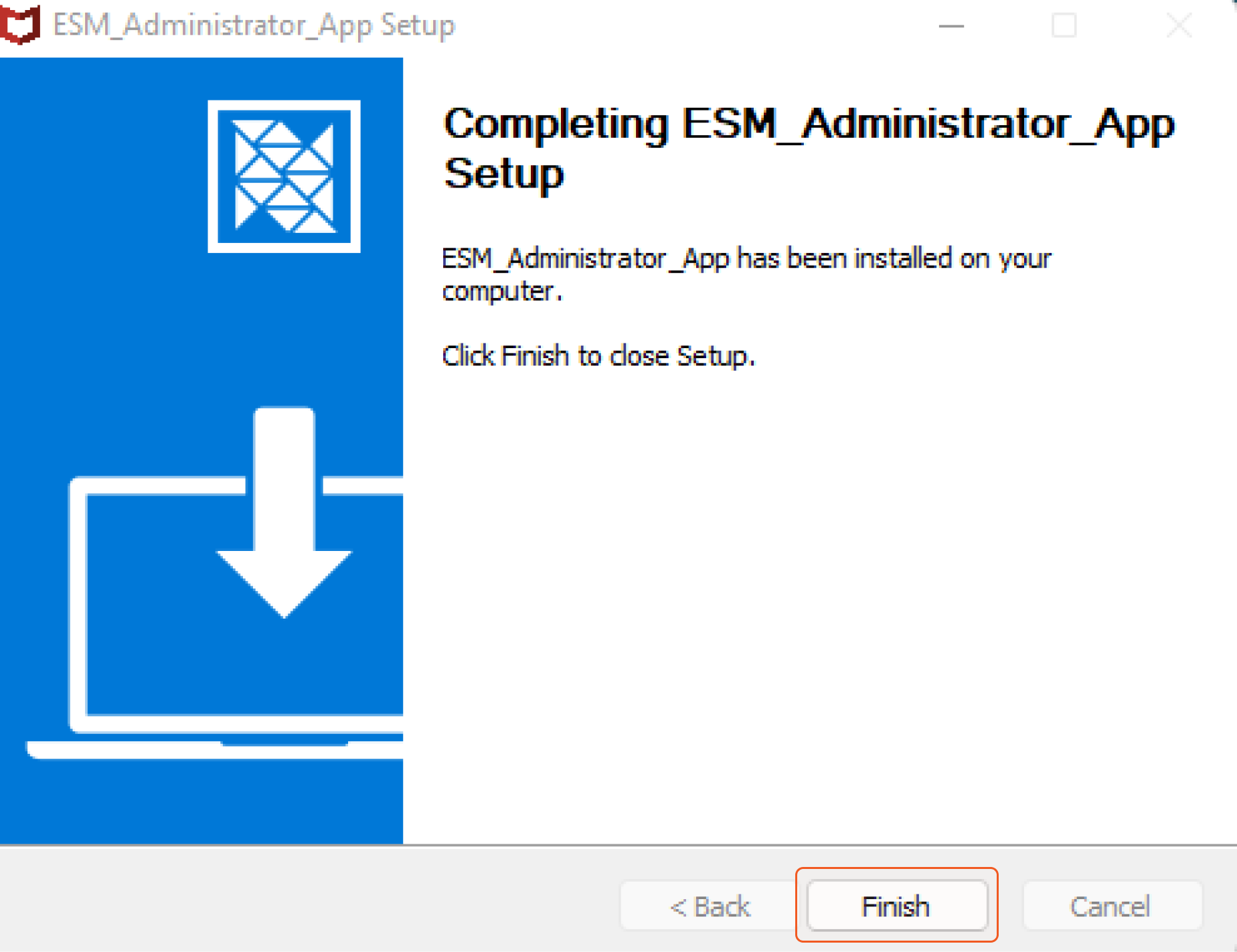Click empty gray footer left of Back
Screen dimensions: 1237x952
pos(301,904)
